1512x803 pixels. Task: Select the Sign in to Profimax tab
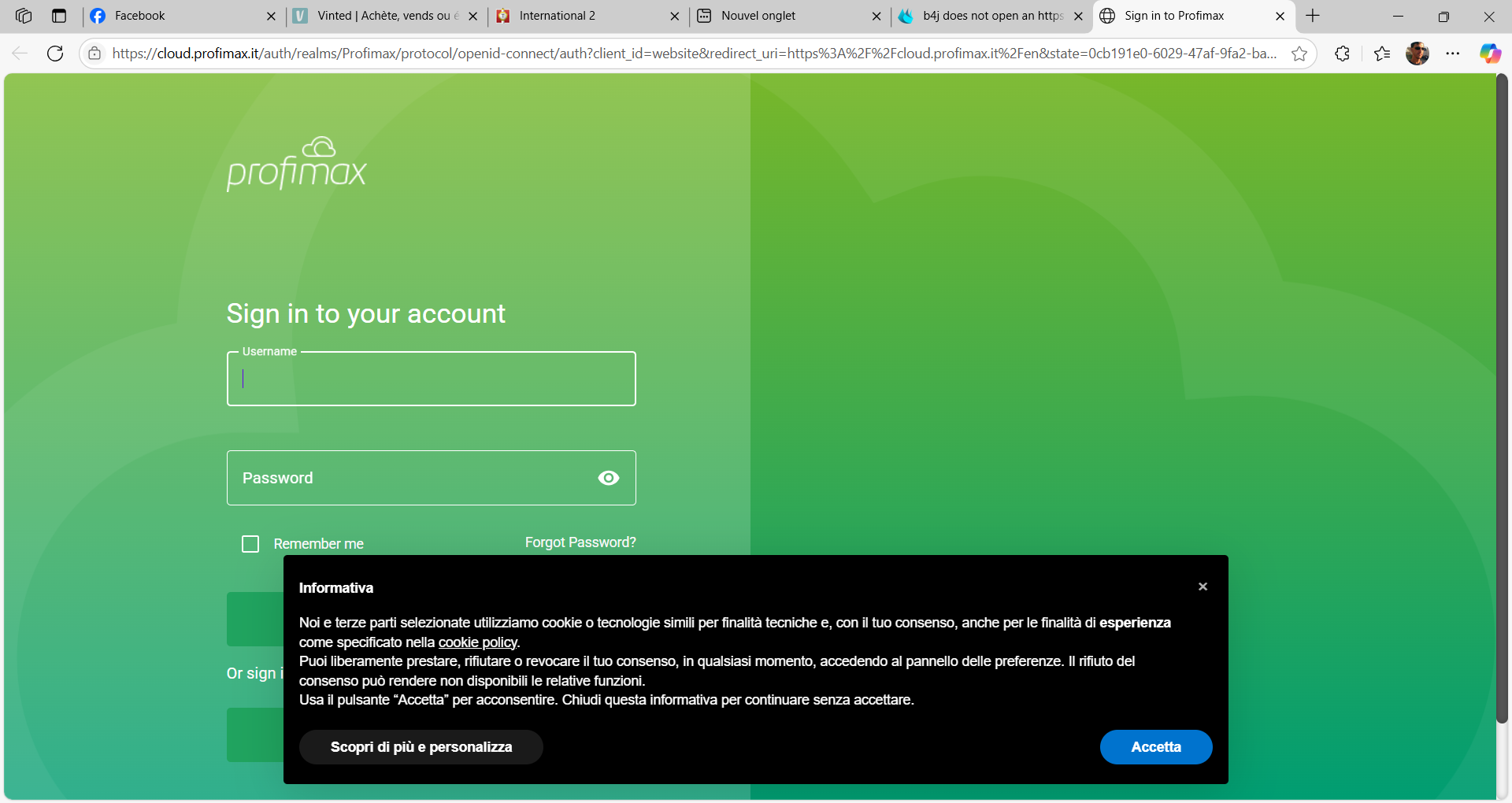click(1192, 16)
